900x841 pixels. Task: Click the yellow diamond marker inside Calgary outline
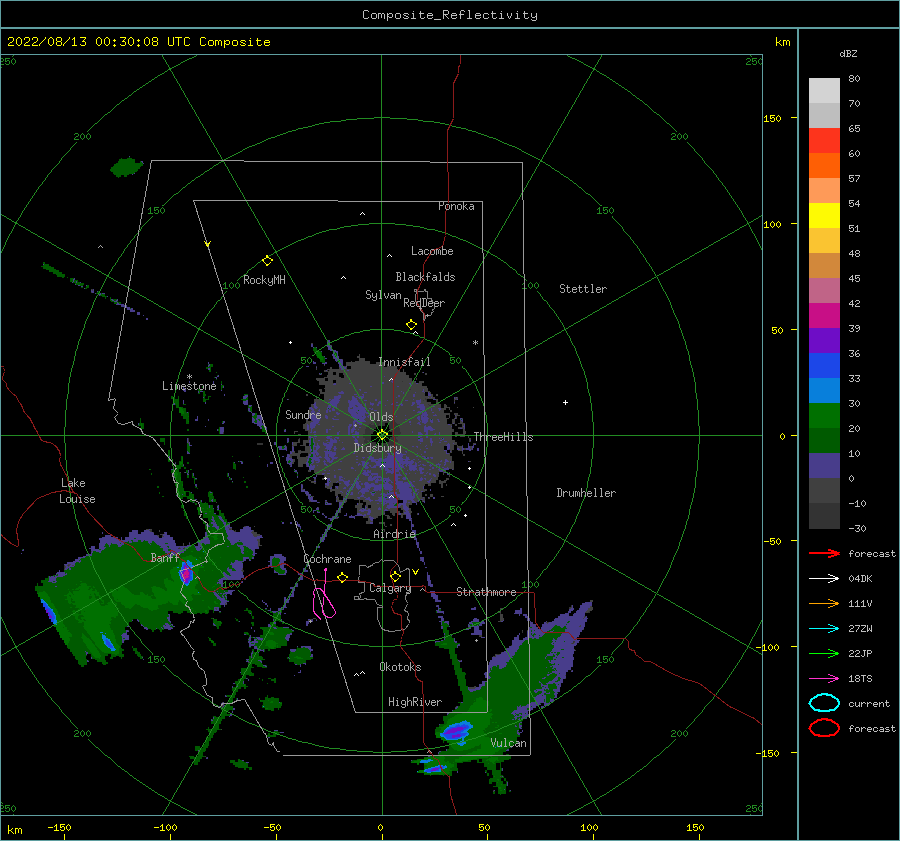(395, 576)
